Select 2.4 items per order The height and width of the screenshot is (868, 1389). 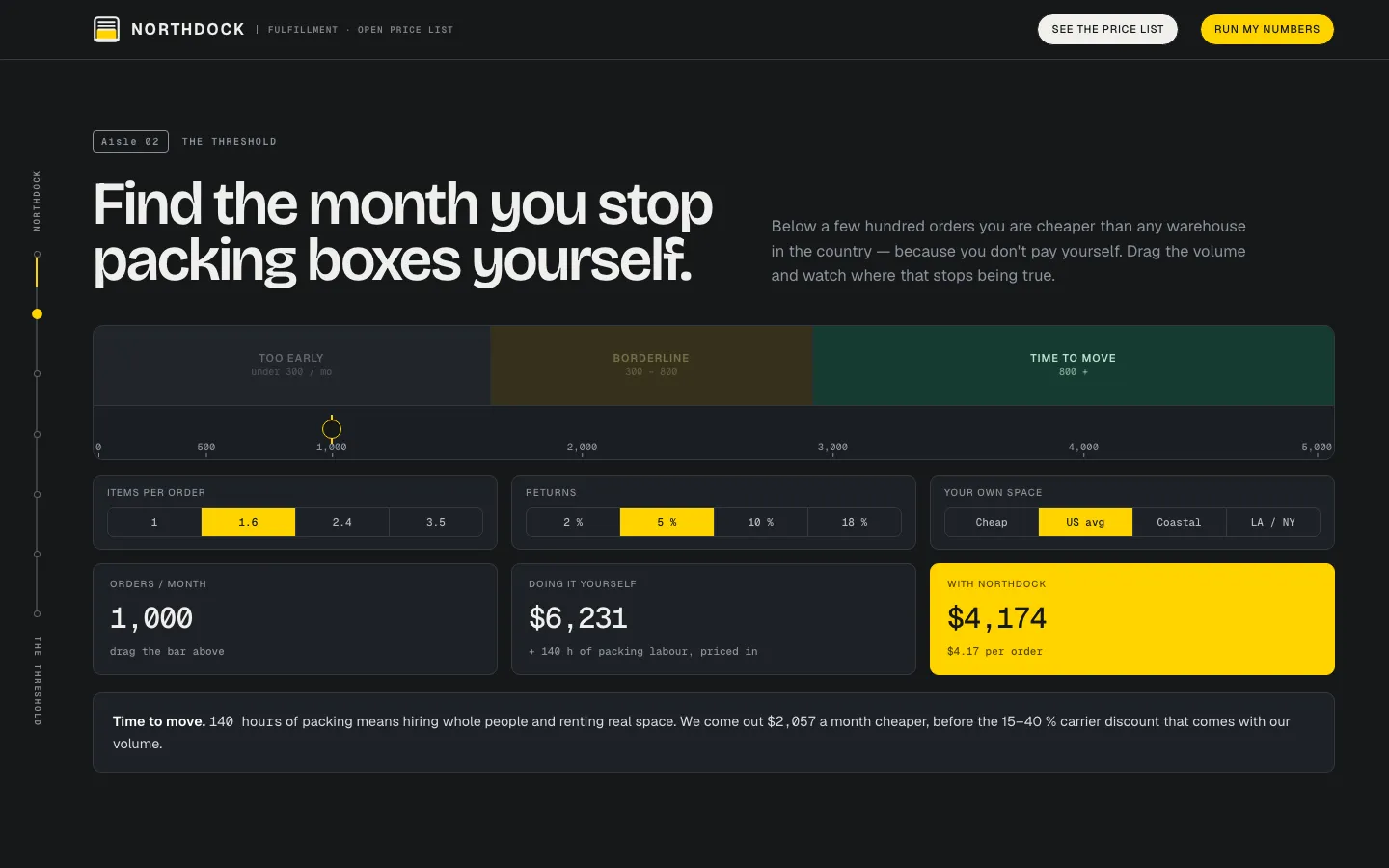tap(342, 522)
